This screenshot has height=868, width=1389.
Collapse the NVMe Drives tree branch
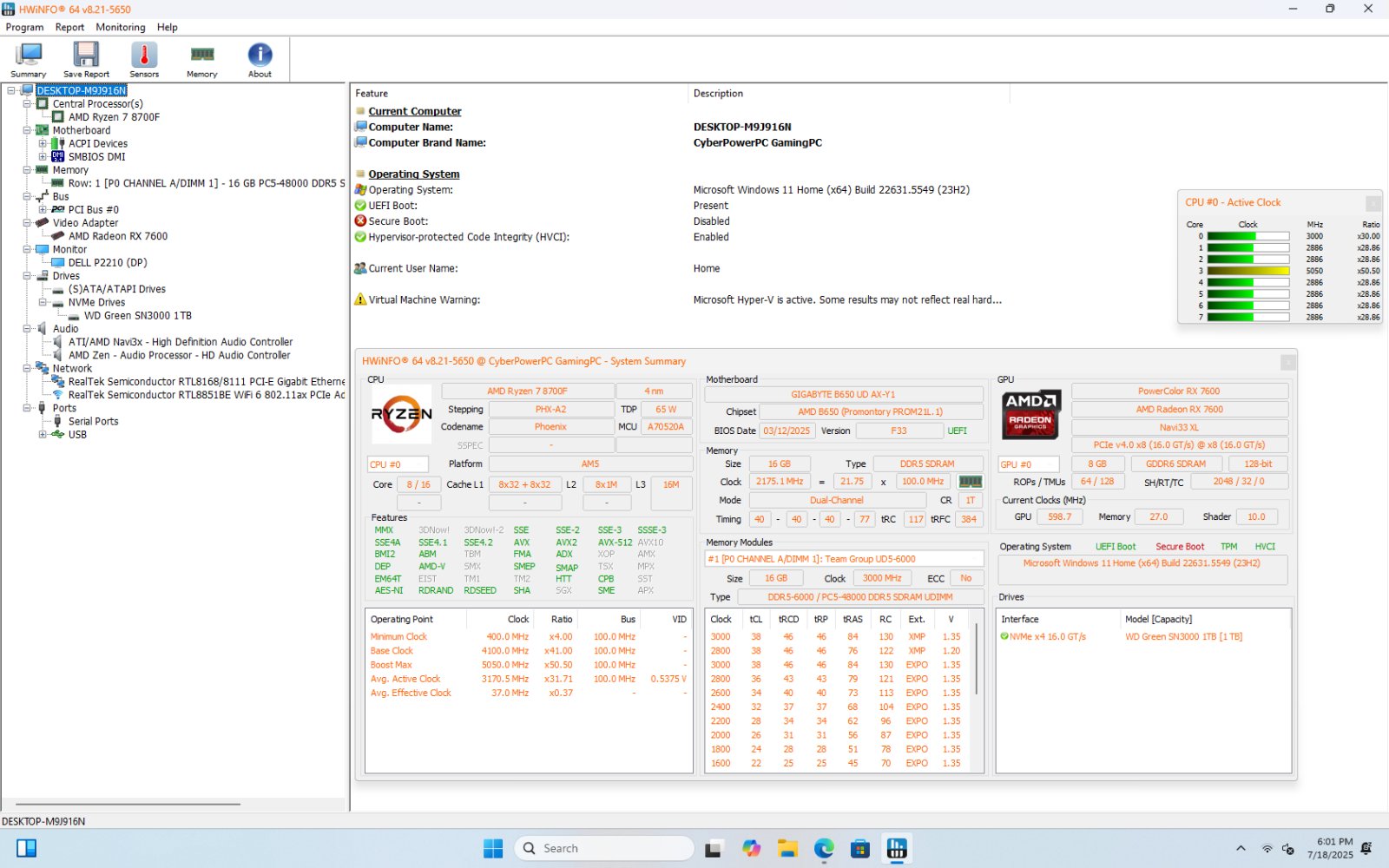pos(42,302)
